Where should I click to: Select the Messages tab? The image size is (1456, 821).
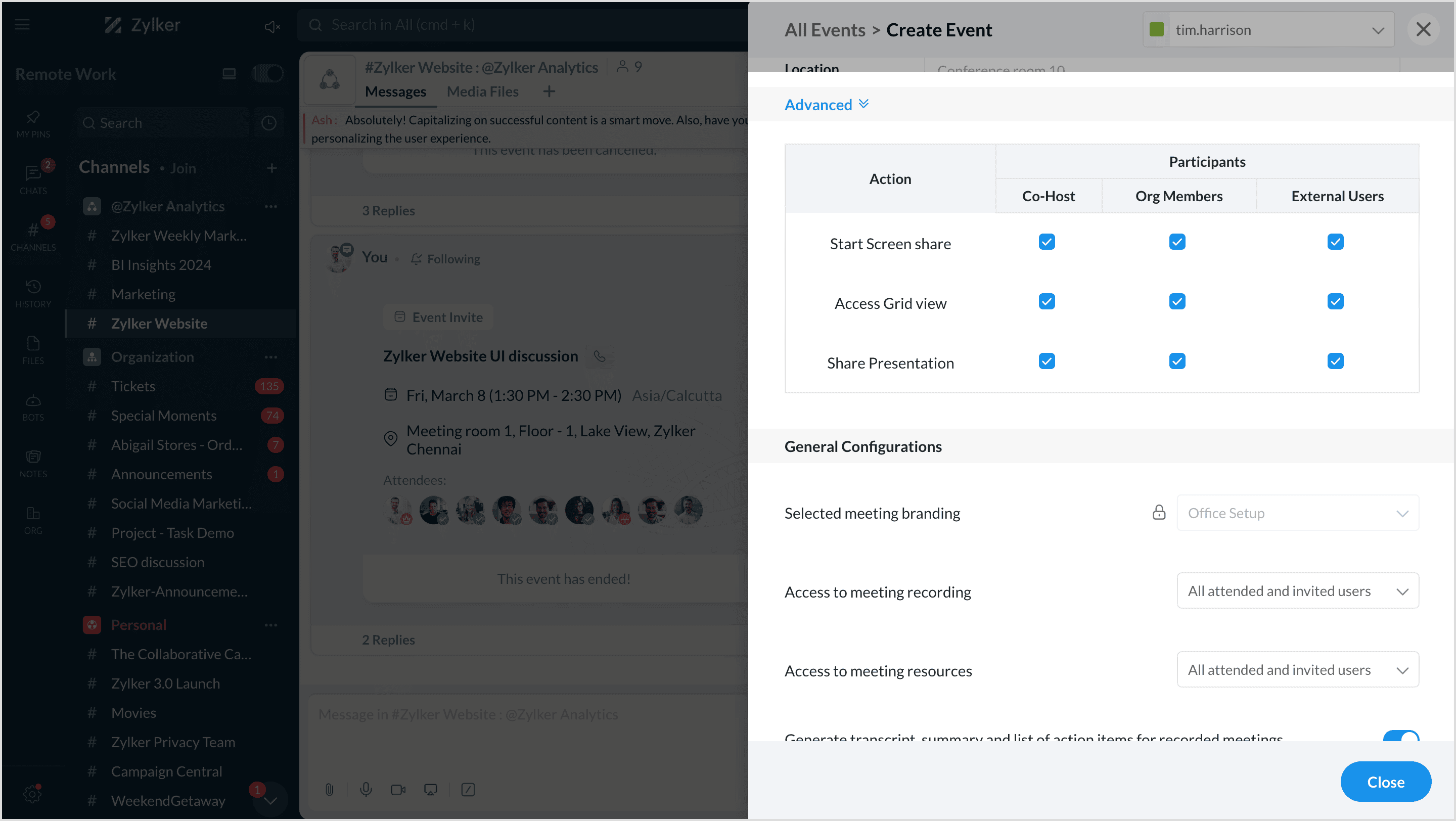pyautogui.click(x=395, y=92)
